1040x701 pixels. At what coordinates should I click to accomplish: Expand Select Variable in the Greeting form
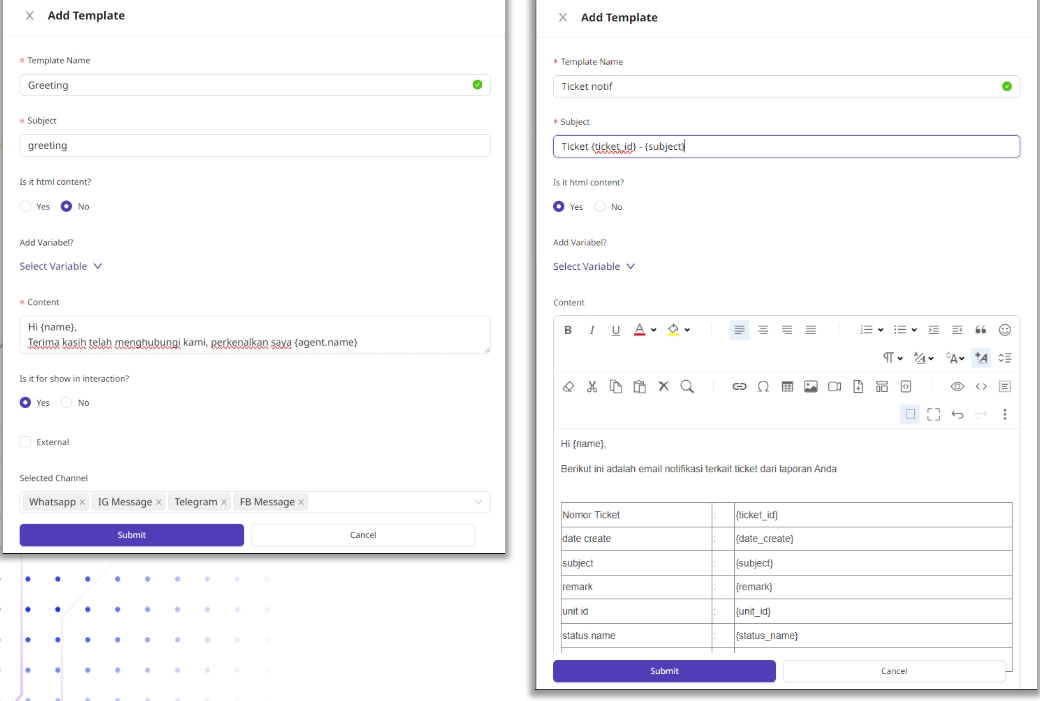coord(61,267)
